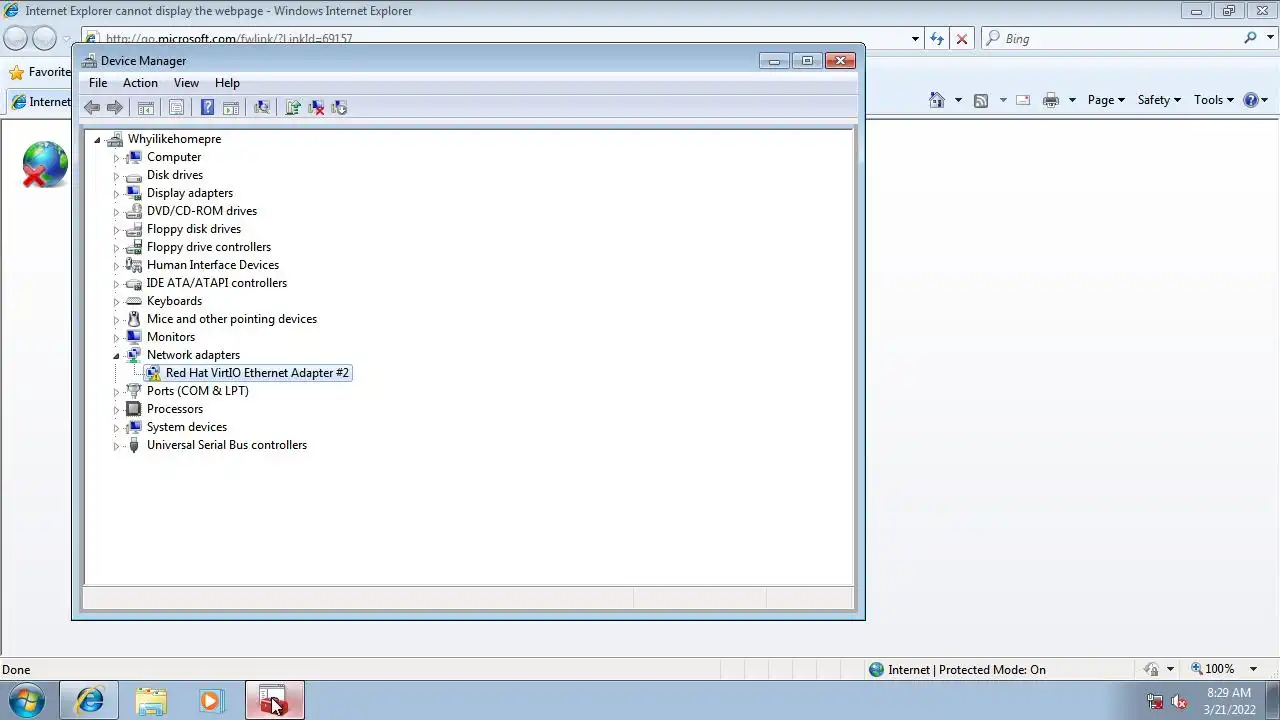Click the Monitors category icon
This screenshot has height=720, width=1280.
coord(134,337)
